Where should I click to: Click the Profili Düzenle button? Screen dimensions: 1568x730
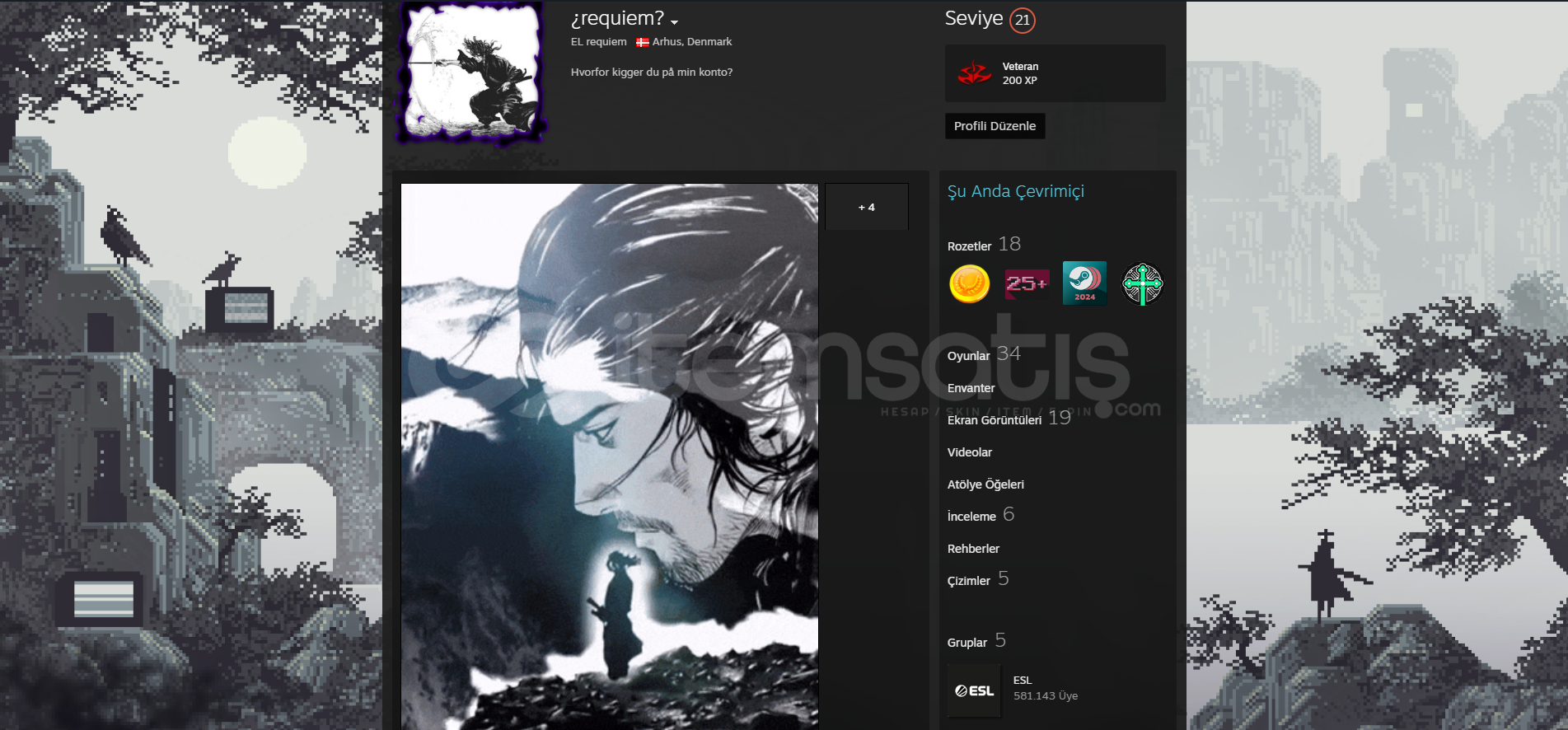click(995, 126)
